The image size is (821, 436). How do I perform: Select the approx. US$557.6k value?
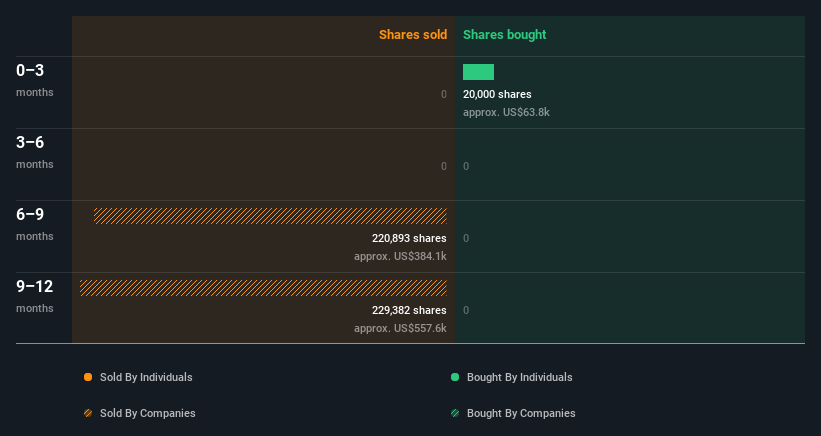pos(400,328)
